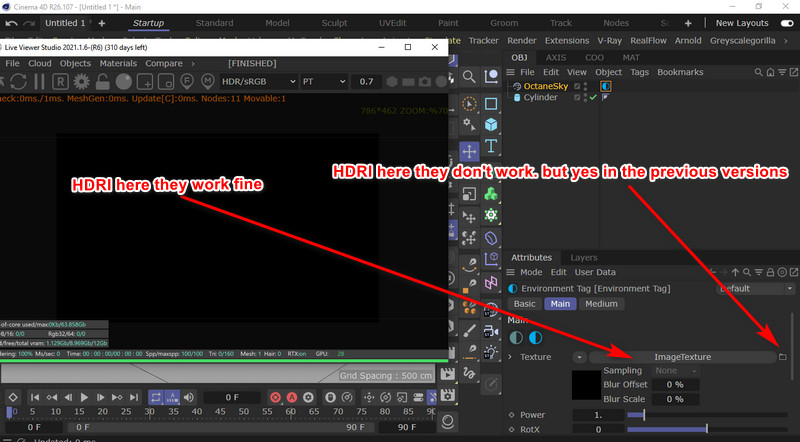The height and width of the screenshot is (442, 800).
Task: Open Octane settings gear in Live Viewer
Action: 82,81
